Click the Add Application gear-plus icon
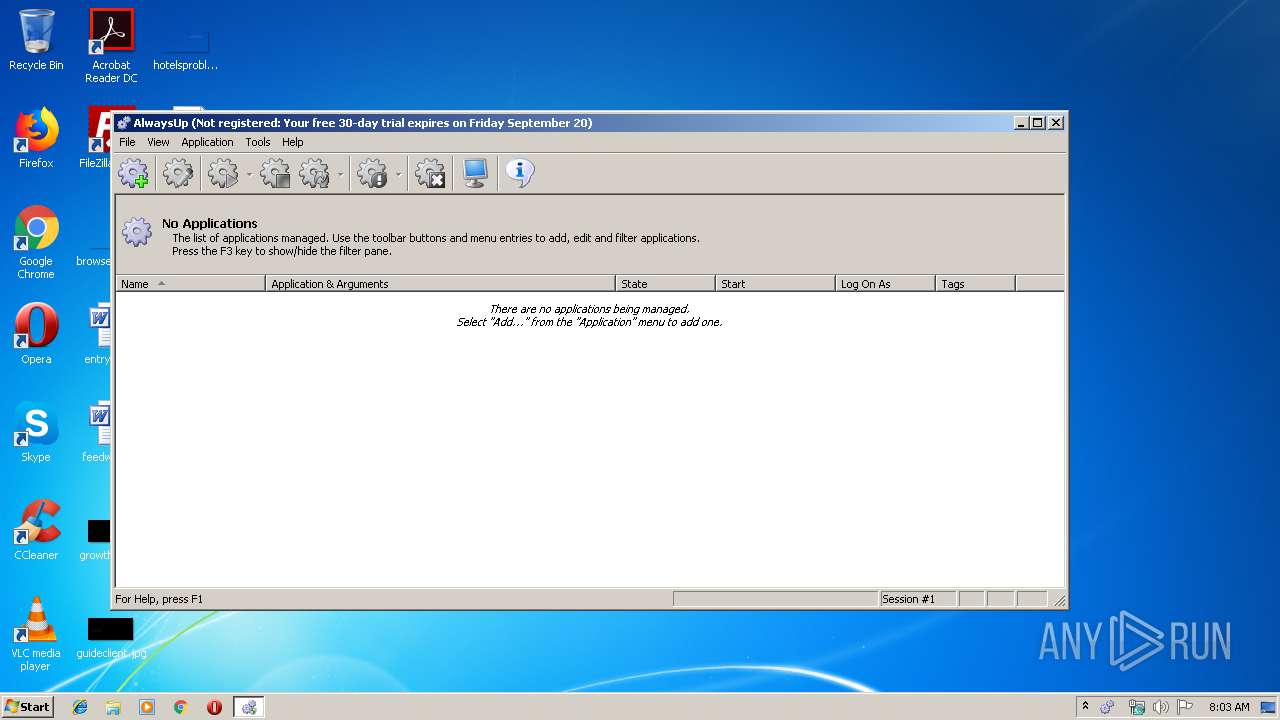This screenshot has height=720, width=1280. [133, 173]
